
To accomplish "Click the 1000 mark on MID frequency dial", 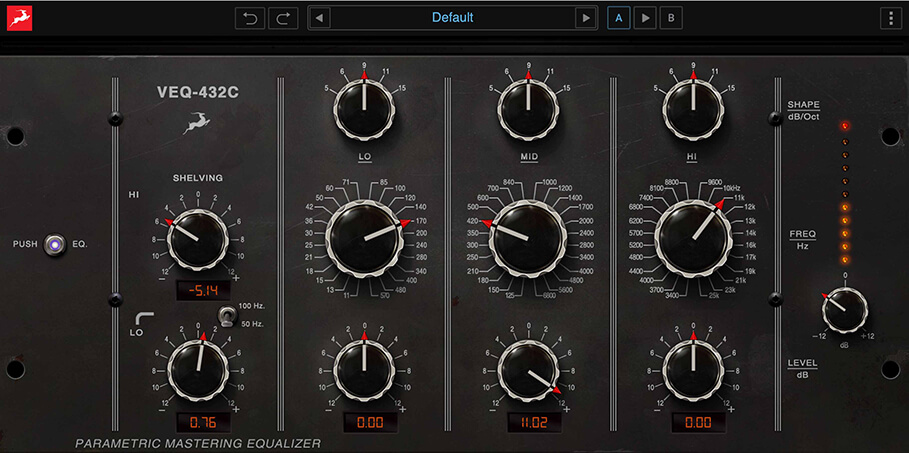I will pyautogui.click(x=550, y=182).
